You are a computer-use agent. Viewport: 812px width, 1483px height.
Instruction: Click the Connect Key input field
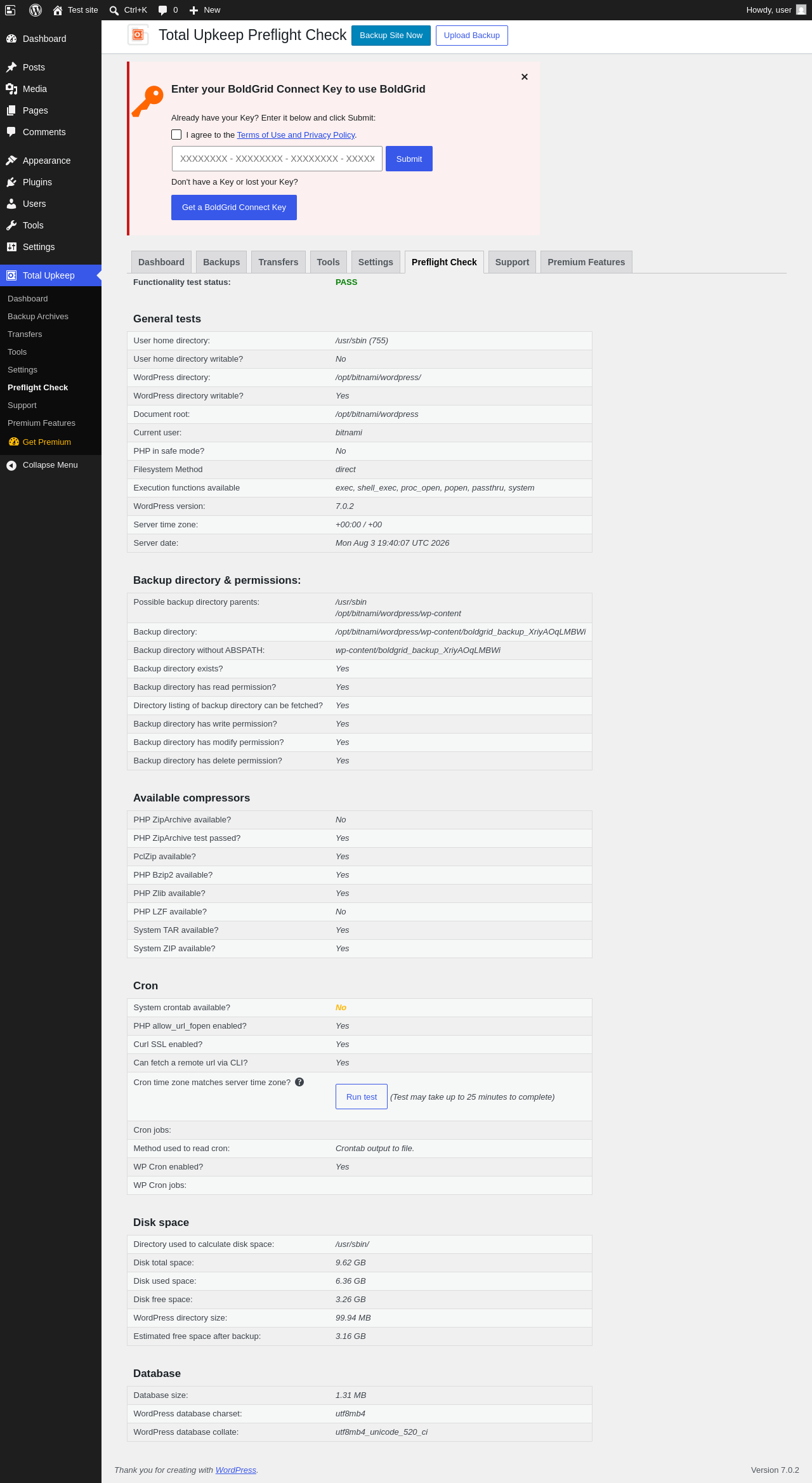click(277, 159)
